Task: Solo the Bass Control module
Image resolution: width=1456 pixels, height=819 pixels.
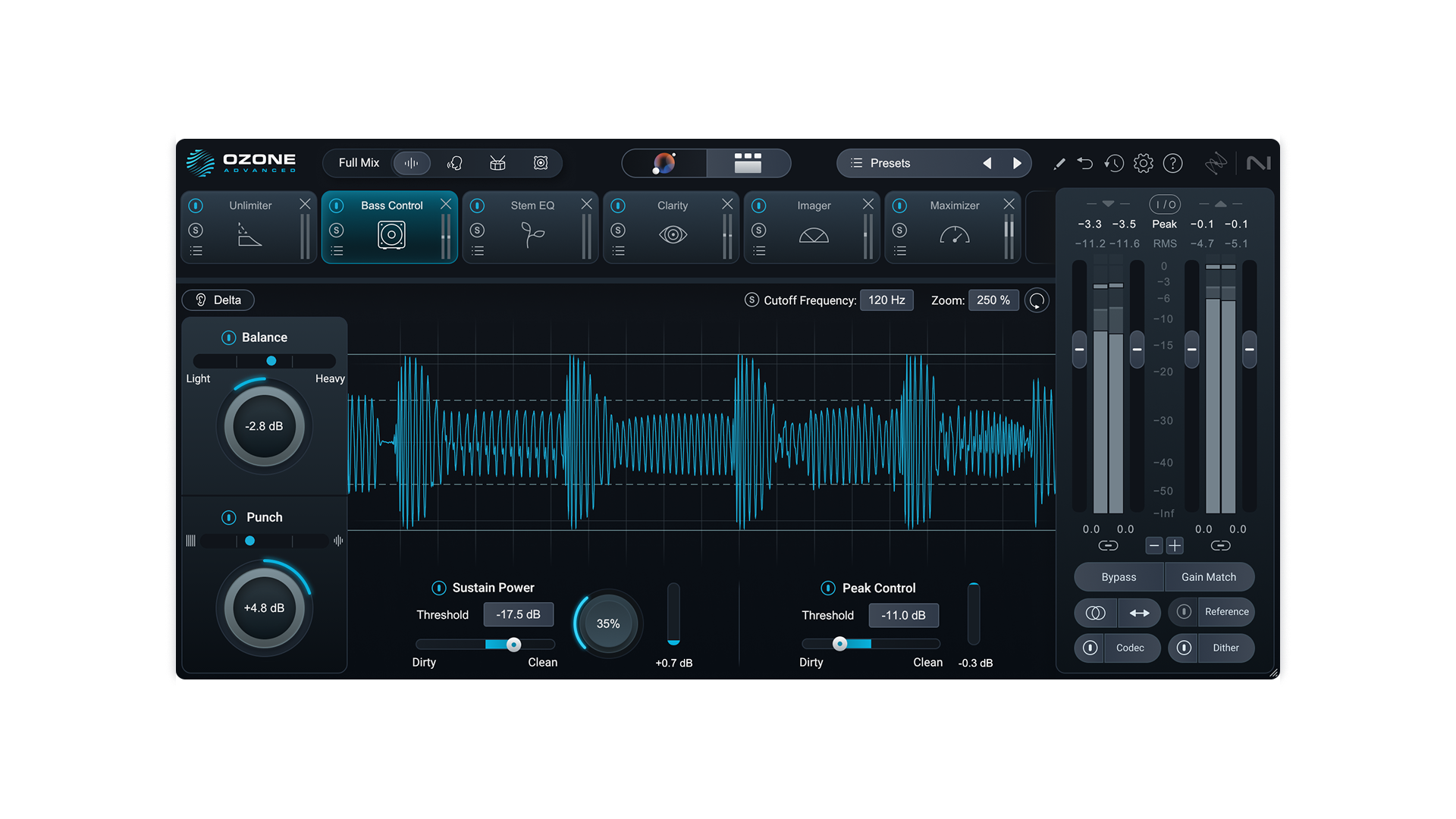Action: [x=337, y=229]
